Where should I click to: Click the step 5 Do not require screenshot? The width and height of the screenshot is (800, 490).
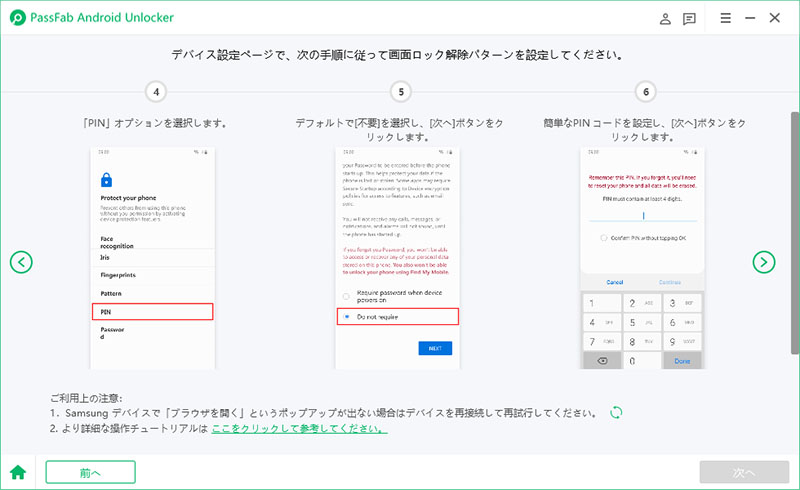click(x=397, y=258)
